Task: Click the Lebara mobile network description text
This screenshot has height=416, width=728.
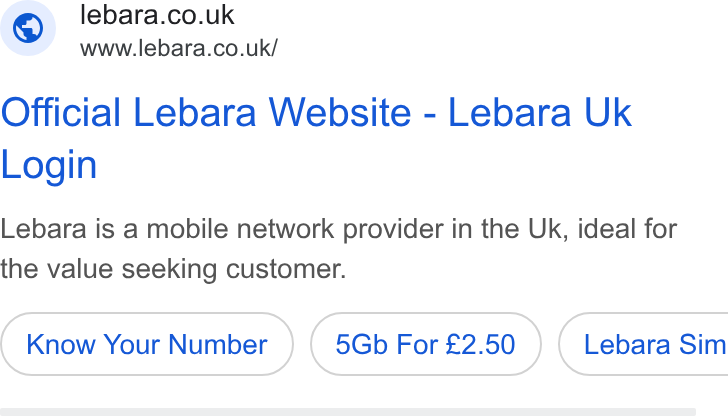Action: pos(338,249)
